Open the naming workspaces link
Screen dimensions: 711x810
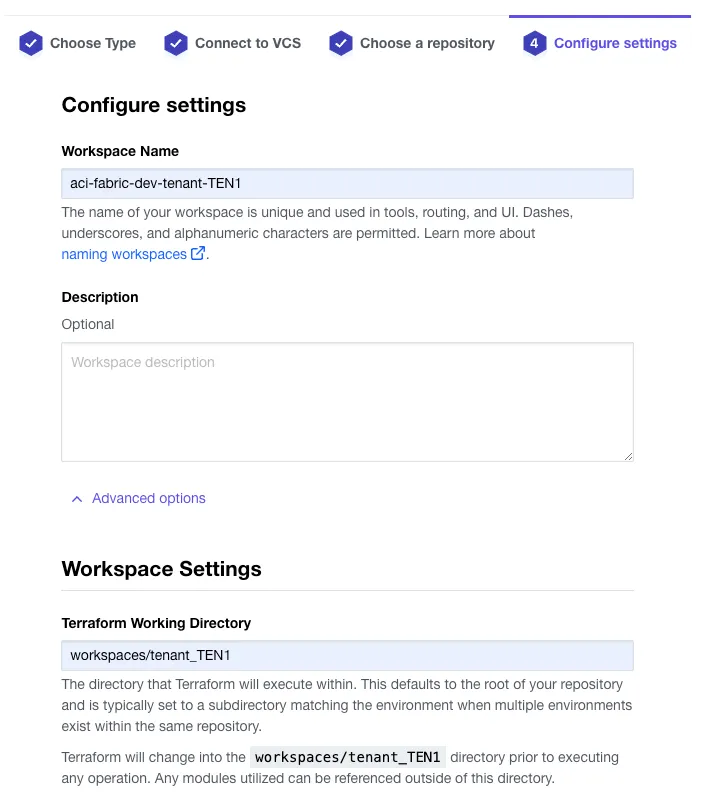coord(124,254)
